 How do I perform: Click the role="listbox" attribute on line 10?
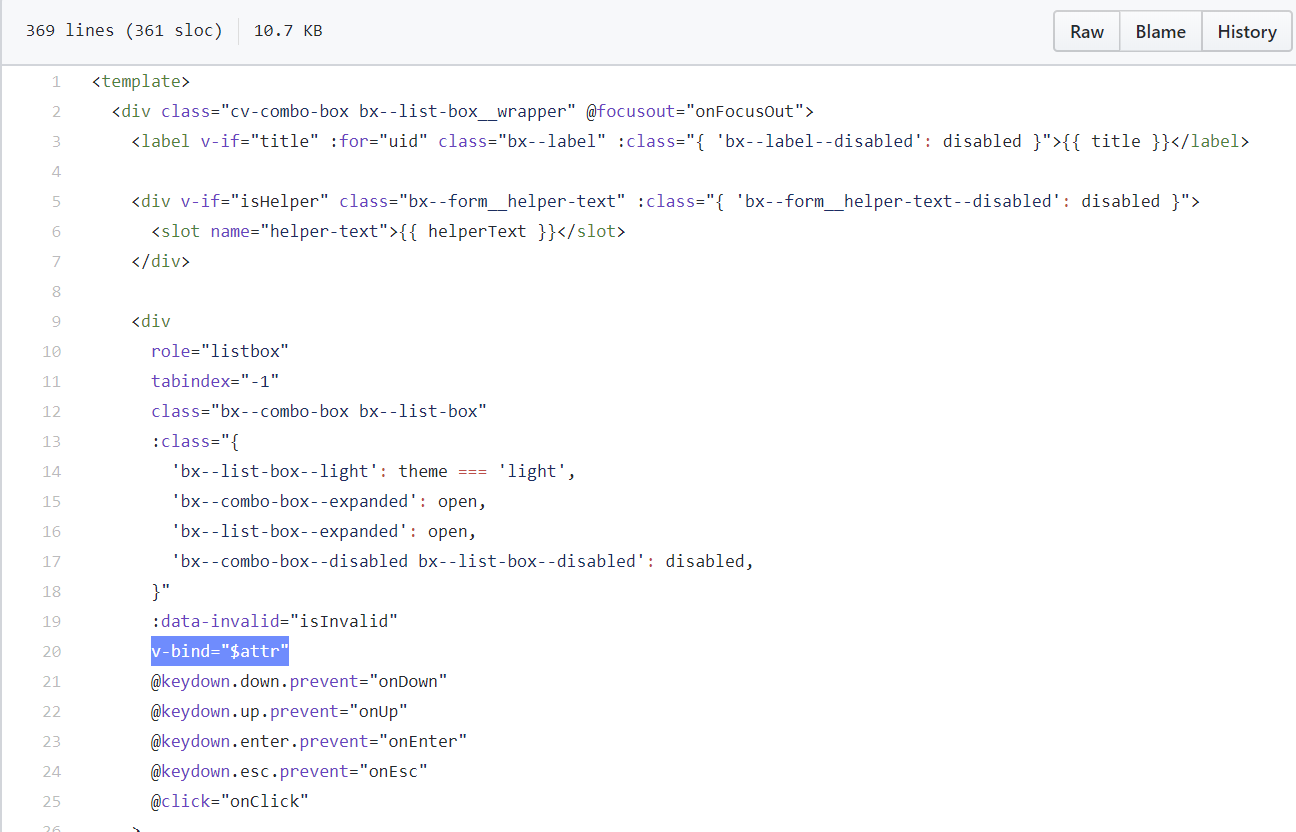pyautogui.click(x=220, y=351)
